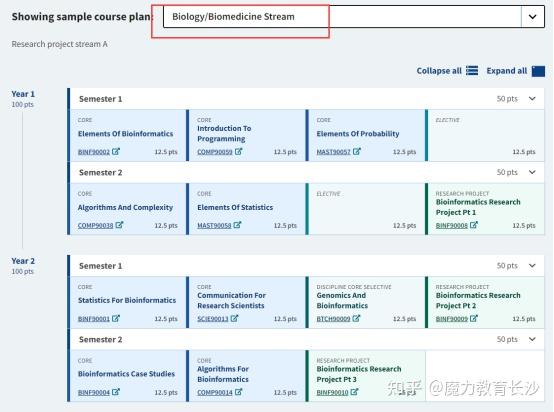Screen dimensions: 554x412
Task: Open the BINF90004 subject code link
Action: pos(94,392)
